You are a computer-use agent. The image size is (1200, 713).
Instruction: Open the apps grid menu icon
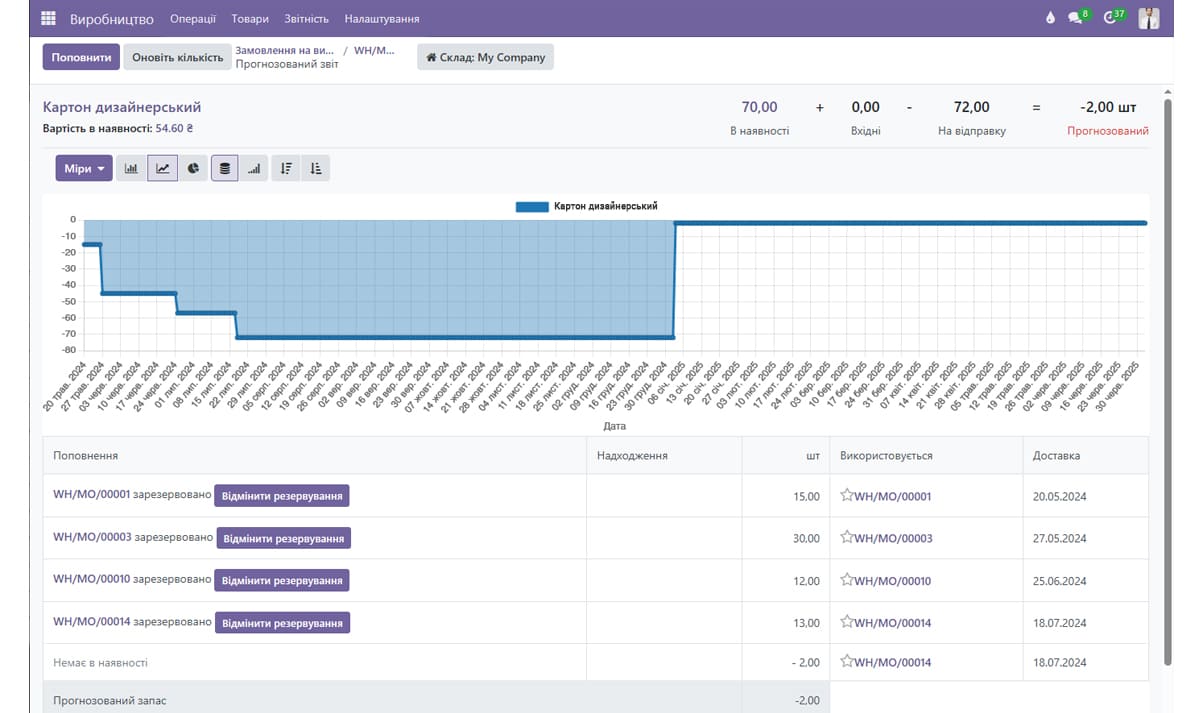48,19
